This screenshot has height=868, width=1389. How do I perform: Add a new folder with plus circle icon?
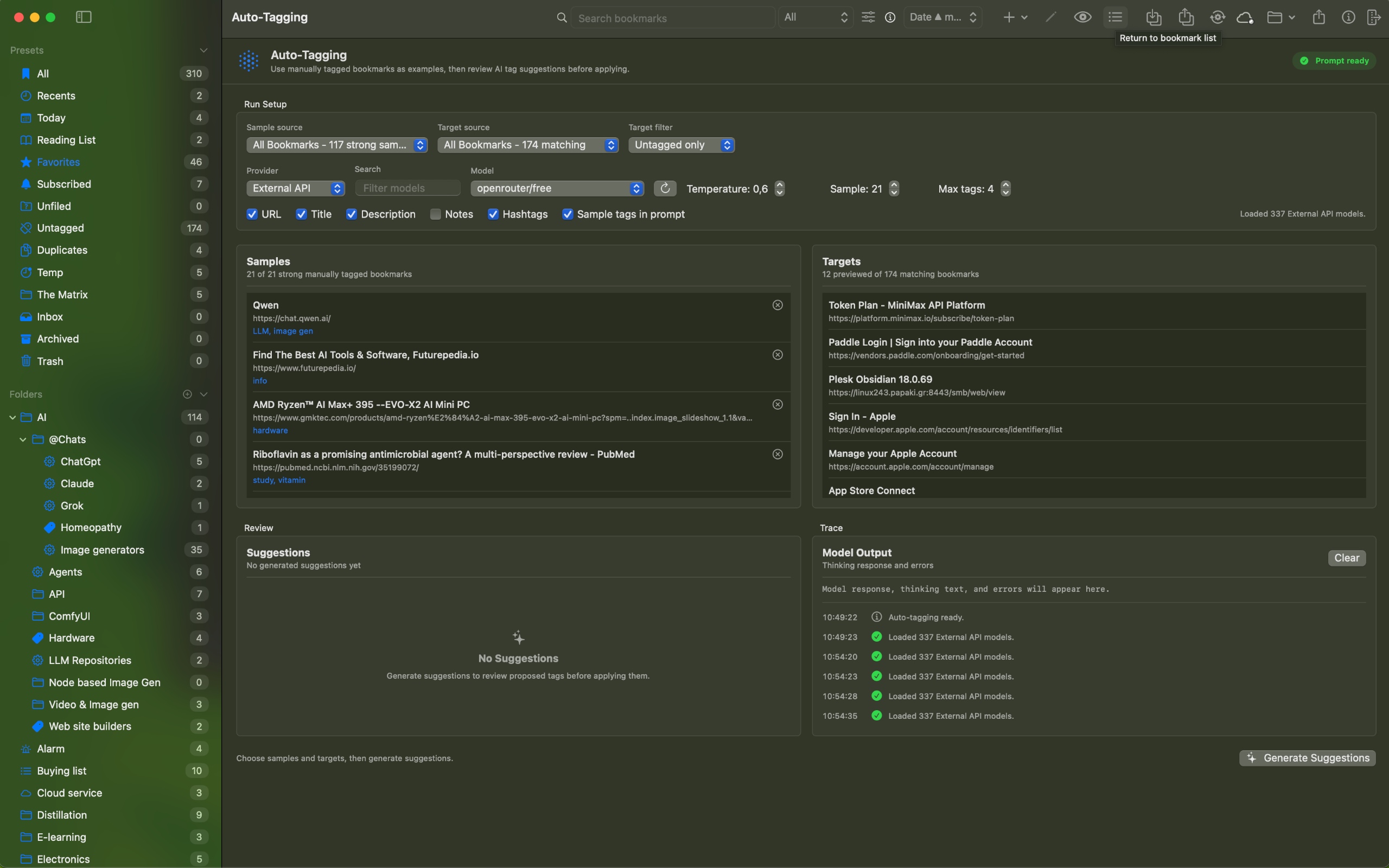pos(187,394)
